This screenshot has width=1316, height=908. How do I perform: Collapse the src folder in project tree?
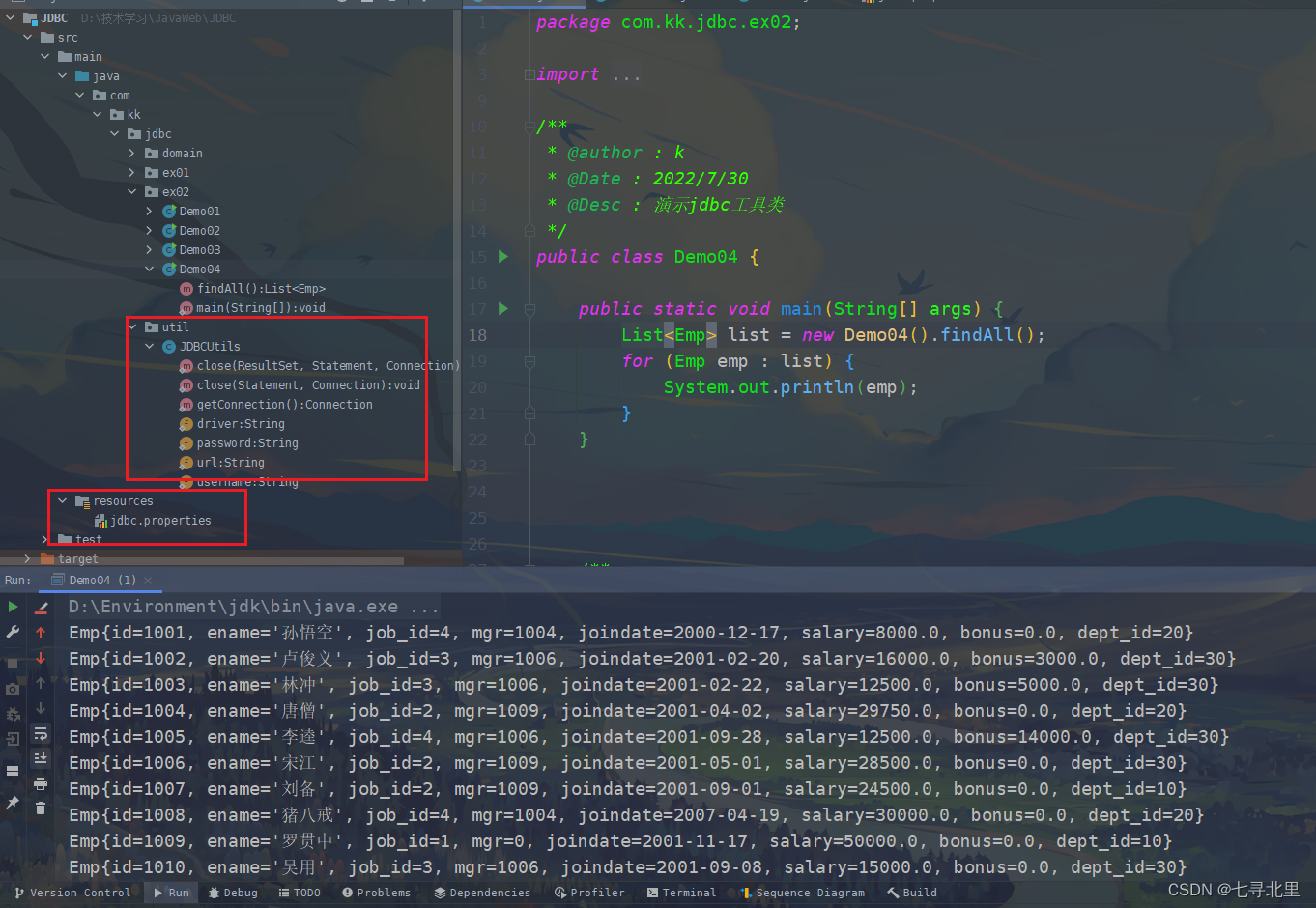(28, 37)
